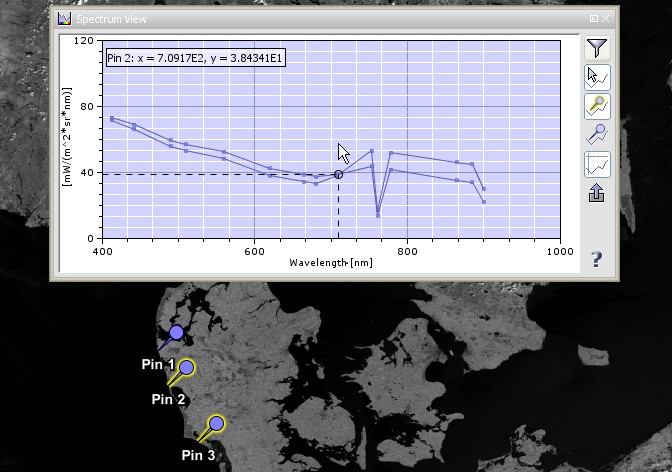Screen dimensions: 672x472
Task: Click the Spectrum View title text
Action: (x=114, y=18)
